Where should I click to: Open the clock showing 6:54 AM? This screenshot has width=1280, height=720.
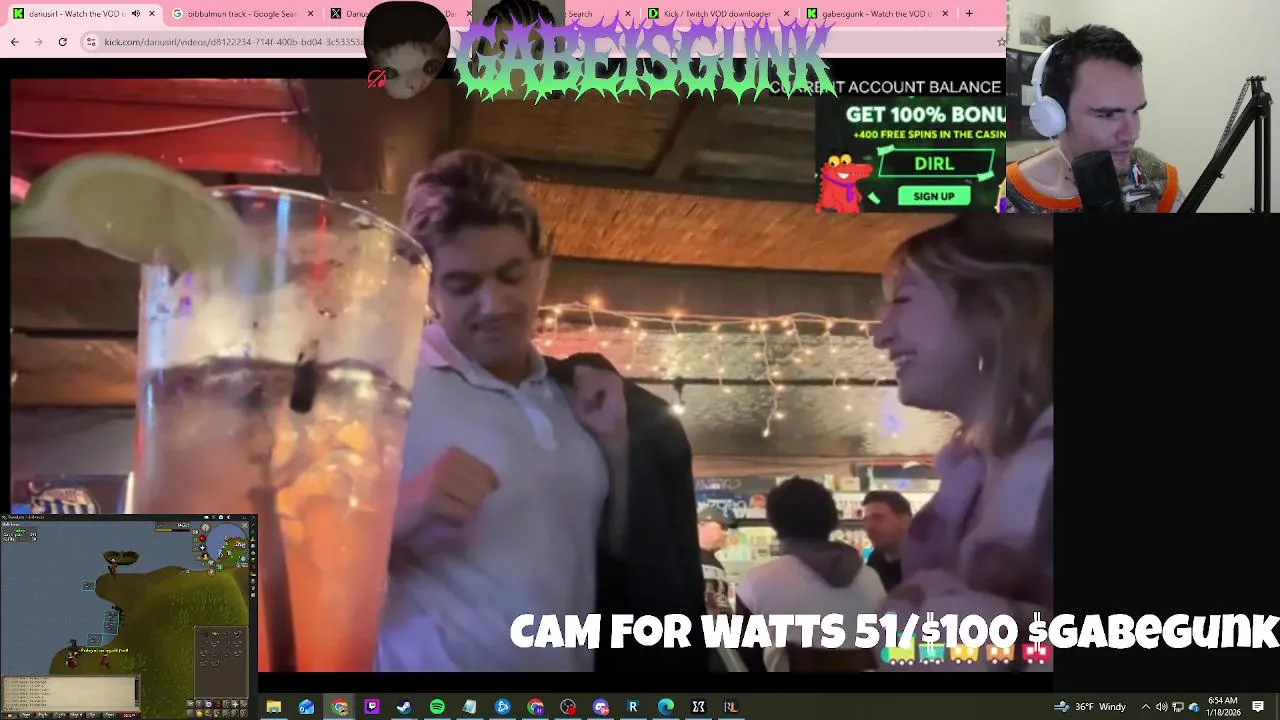[x=1222, y=707]
